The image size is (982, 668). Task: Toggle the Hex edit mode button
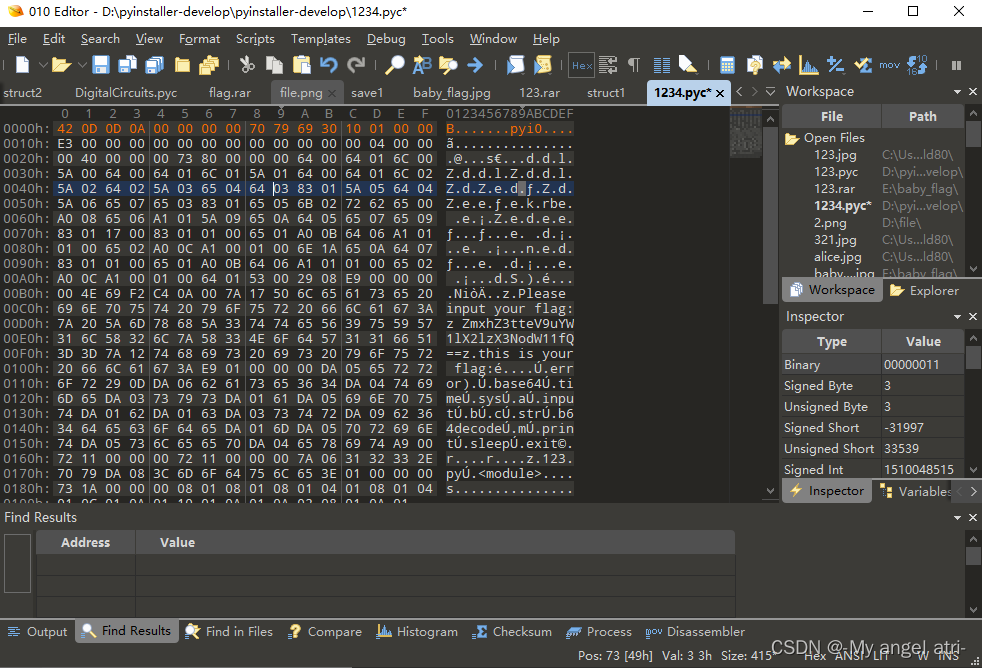(x=582, y=65)
